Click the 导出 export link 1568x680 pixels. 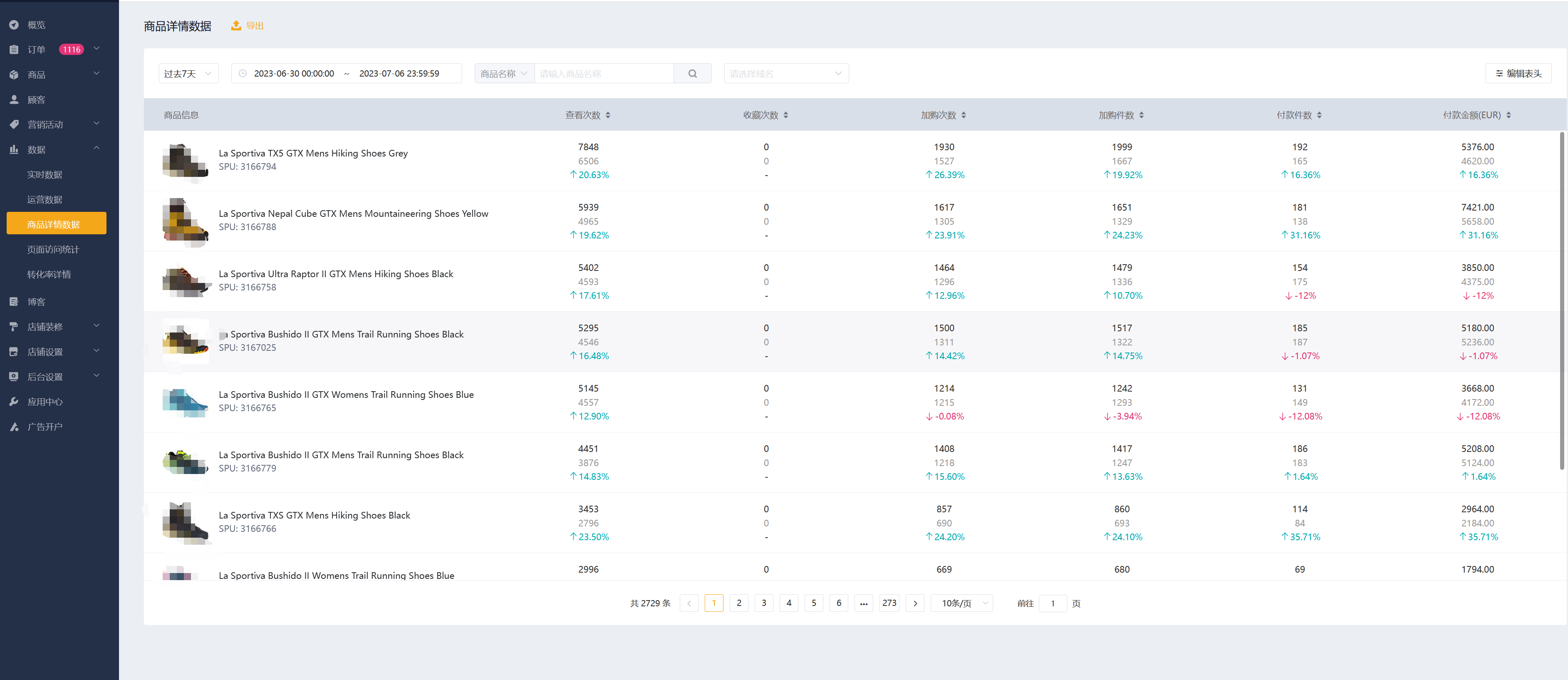(255, 25)
